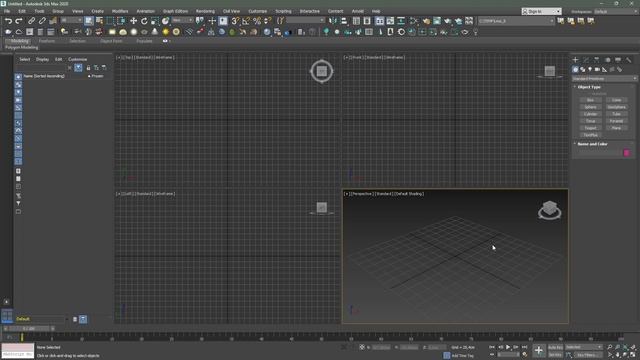The height and width of the screenshot is (360, 640).
Task: Create a Cylinder primitive
Action: pyautogui.click(x=590, y=114)
